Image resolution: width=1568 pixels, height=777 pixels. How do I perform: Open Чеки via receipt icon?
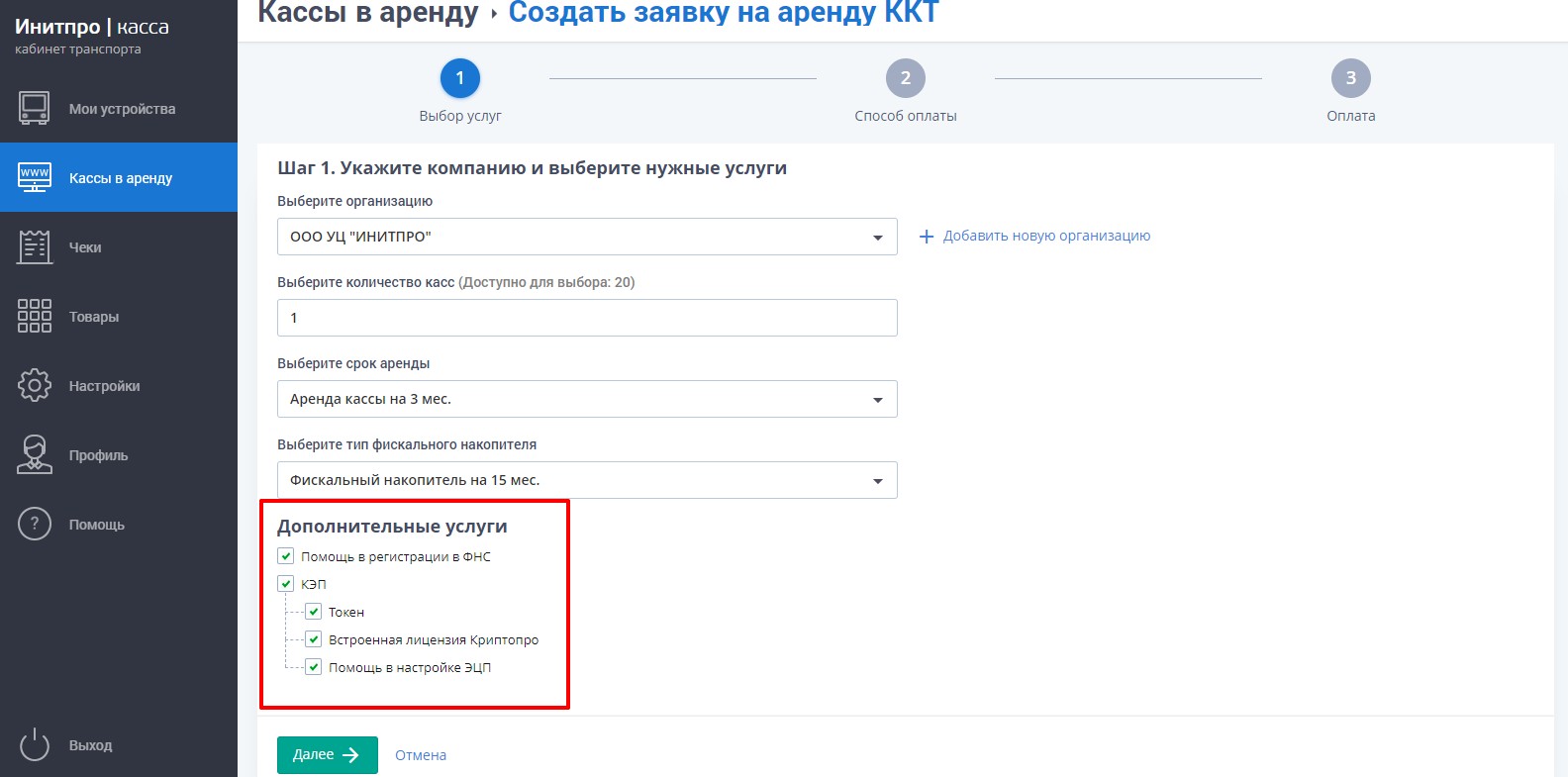point(35,247)
